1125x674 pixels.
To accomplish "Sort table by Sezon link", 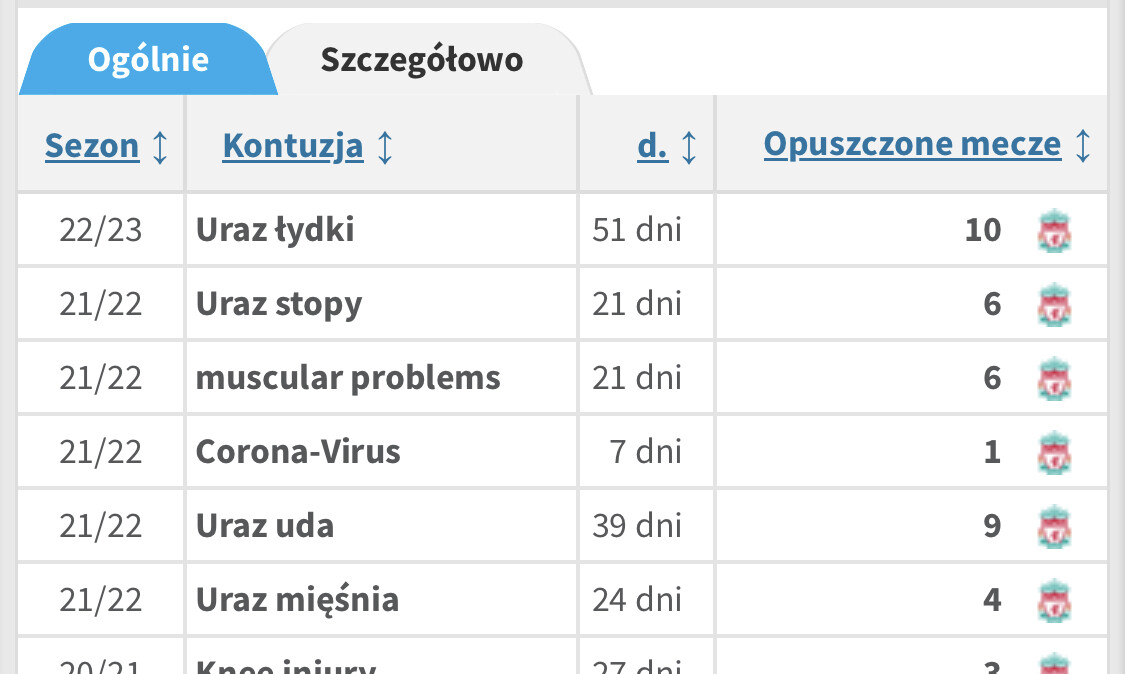I will click(x=92, y=147).
